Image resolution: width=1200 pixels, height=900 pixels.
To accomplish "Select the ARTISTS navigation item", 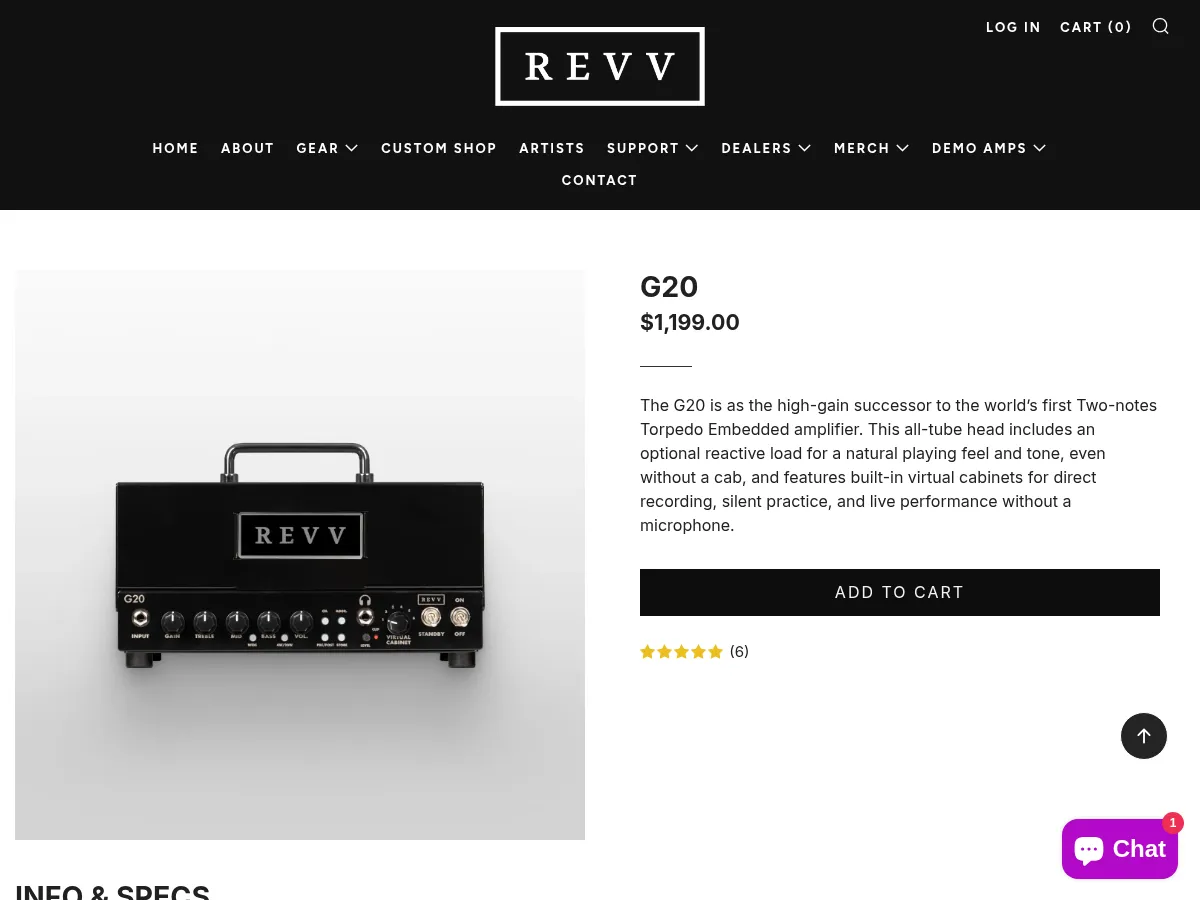I will (x=552, y=148).
